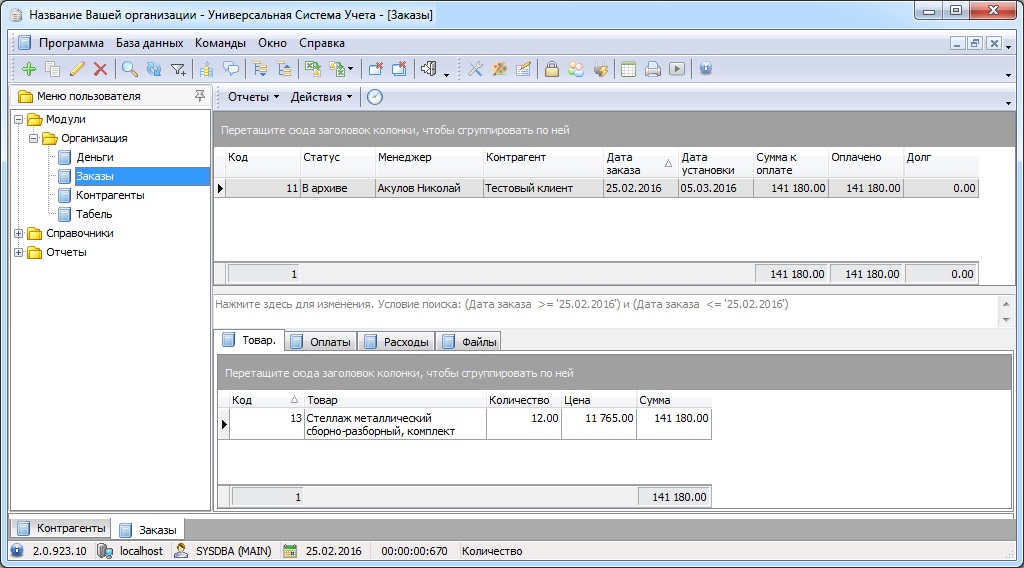Click the Статус column header

pos(337,163)
